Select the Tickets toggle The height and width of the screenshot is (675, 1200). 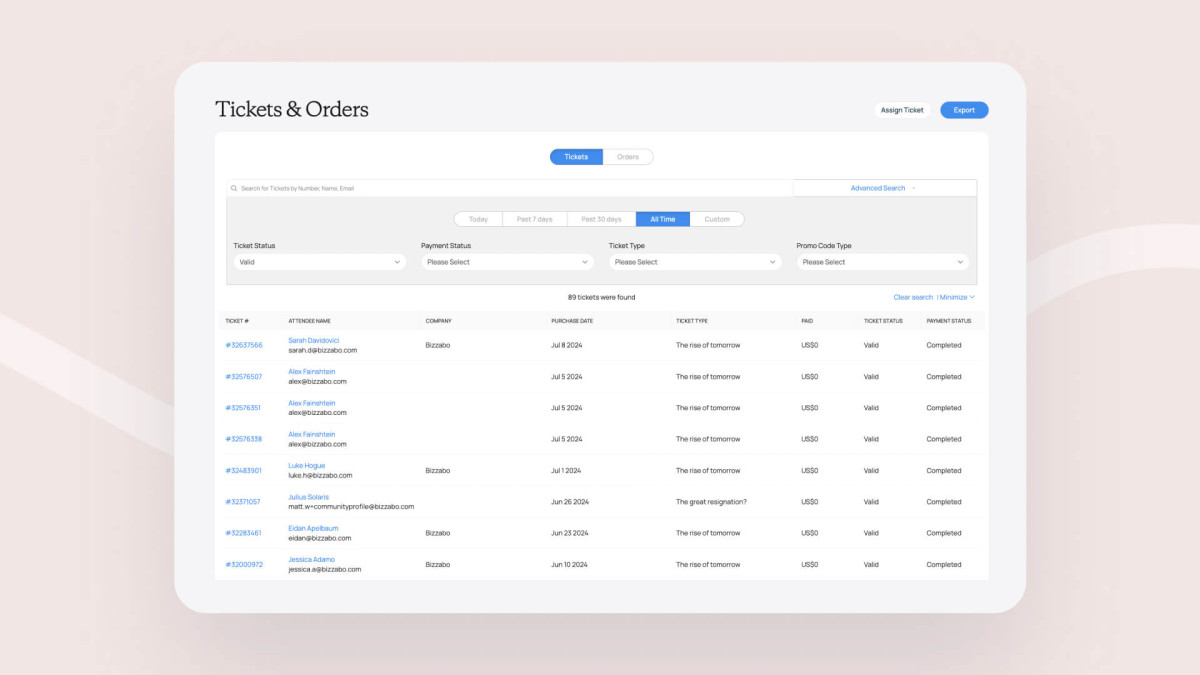[576, 157]
